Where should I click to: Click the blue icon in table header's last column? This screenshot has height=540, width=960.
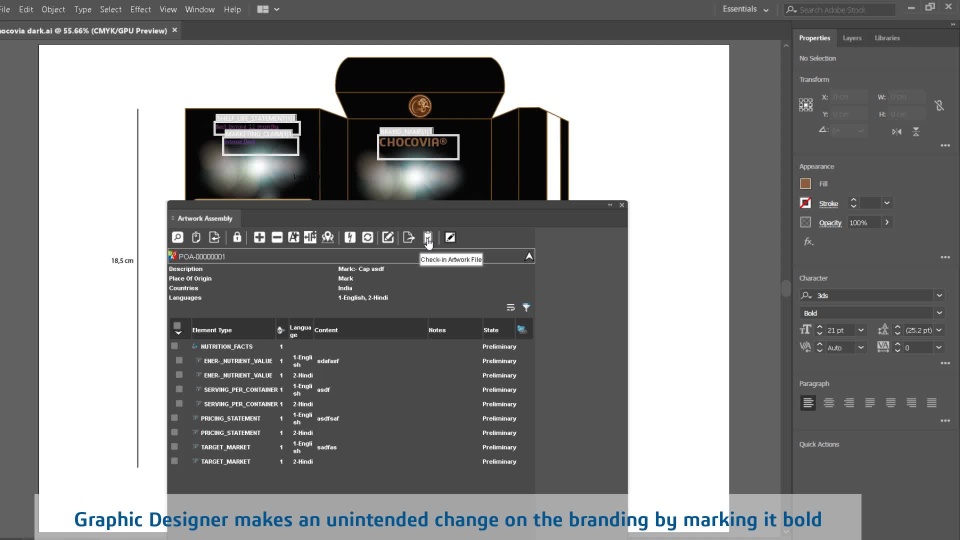click(522, 329)
